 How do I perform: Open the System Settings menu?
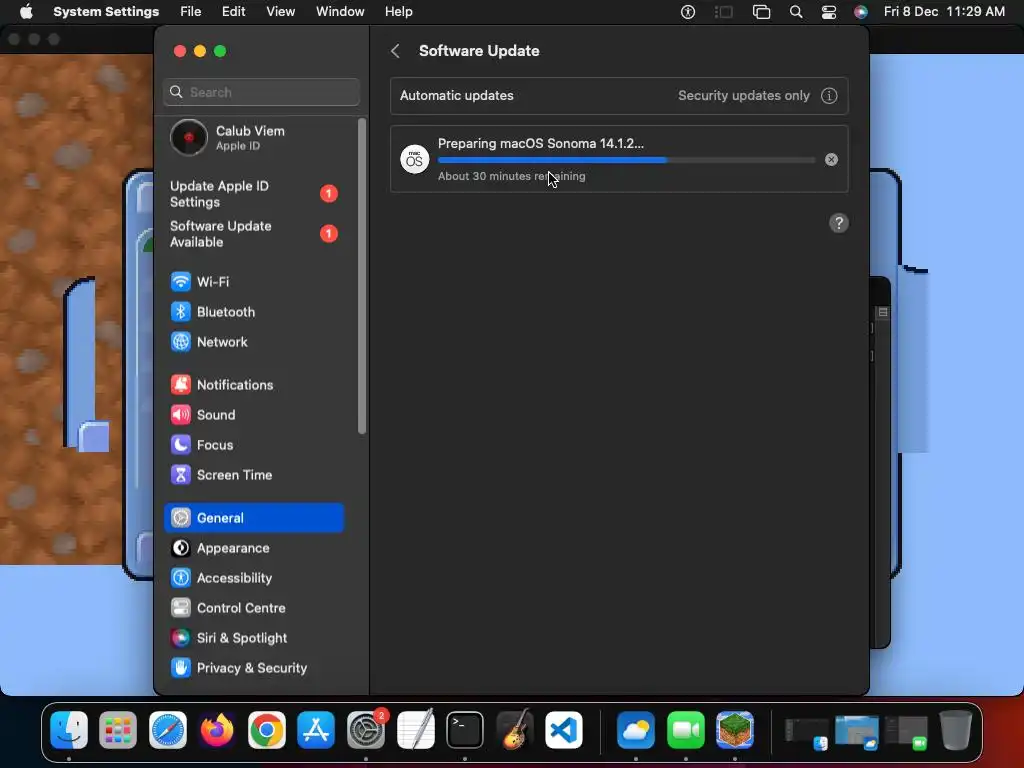tap(106, 12)
